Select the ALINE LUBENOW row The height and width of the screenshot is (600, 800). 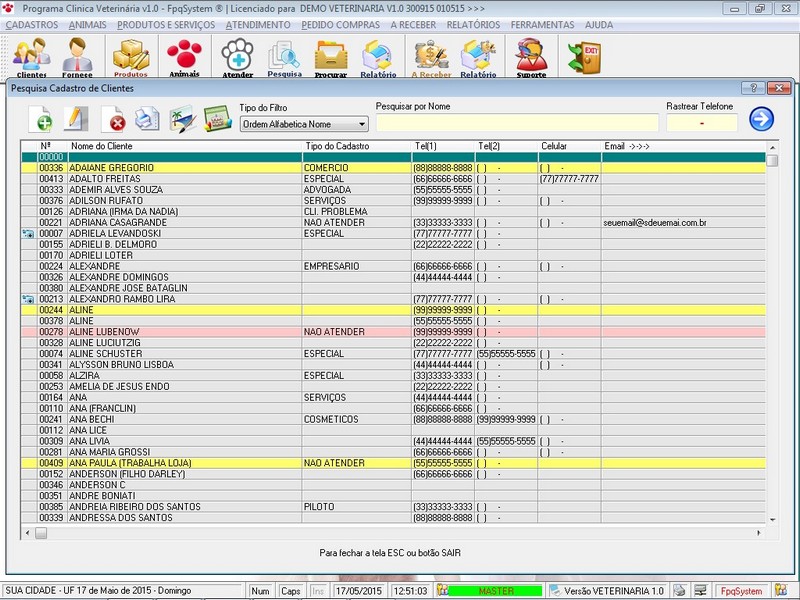click(393, 332)
